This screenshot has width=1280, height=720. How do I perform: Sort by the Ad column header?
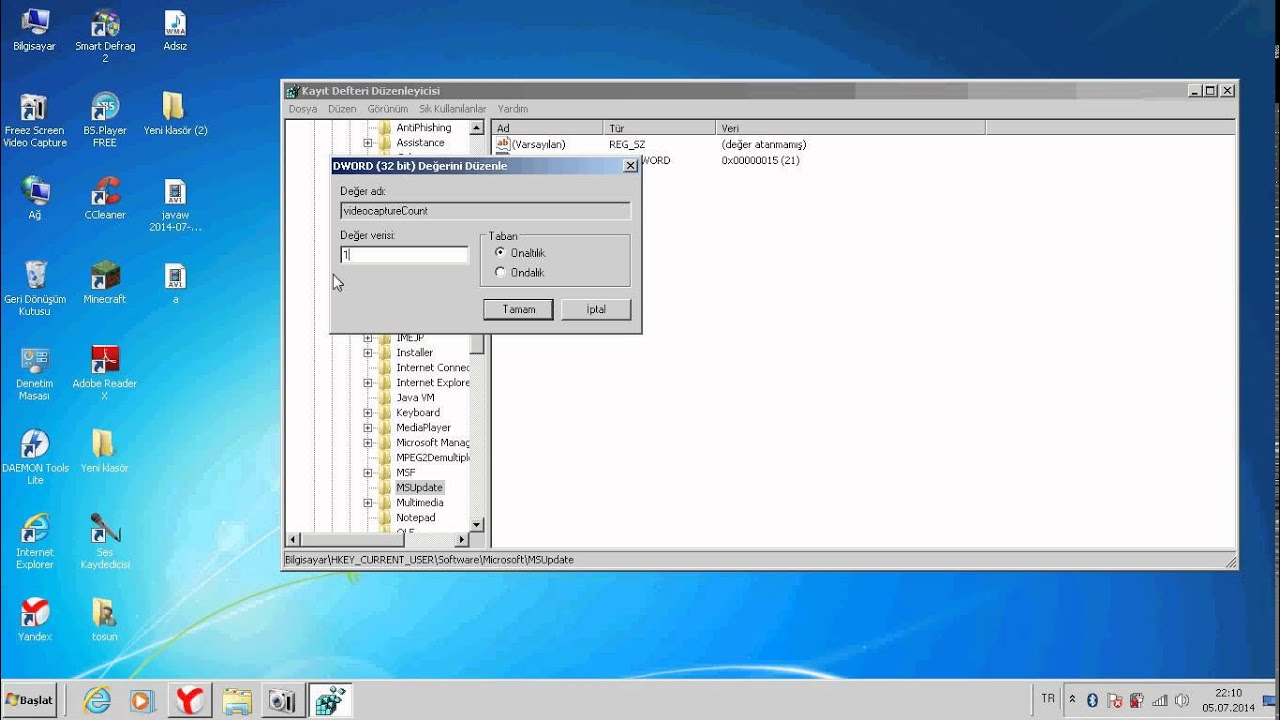(x=547, y=128)
